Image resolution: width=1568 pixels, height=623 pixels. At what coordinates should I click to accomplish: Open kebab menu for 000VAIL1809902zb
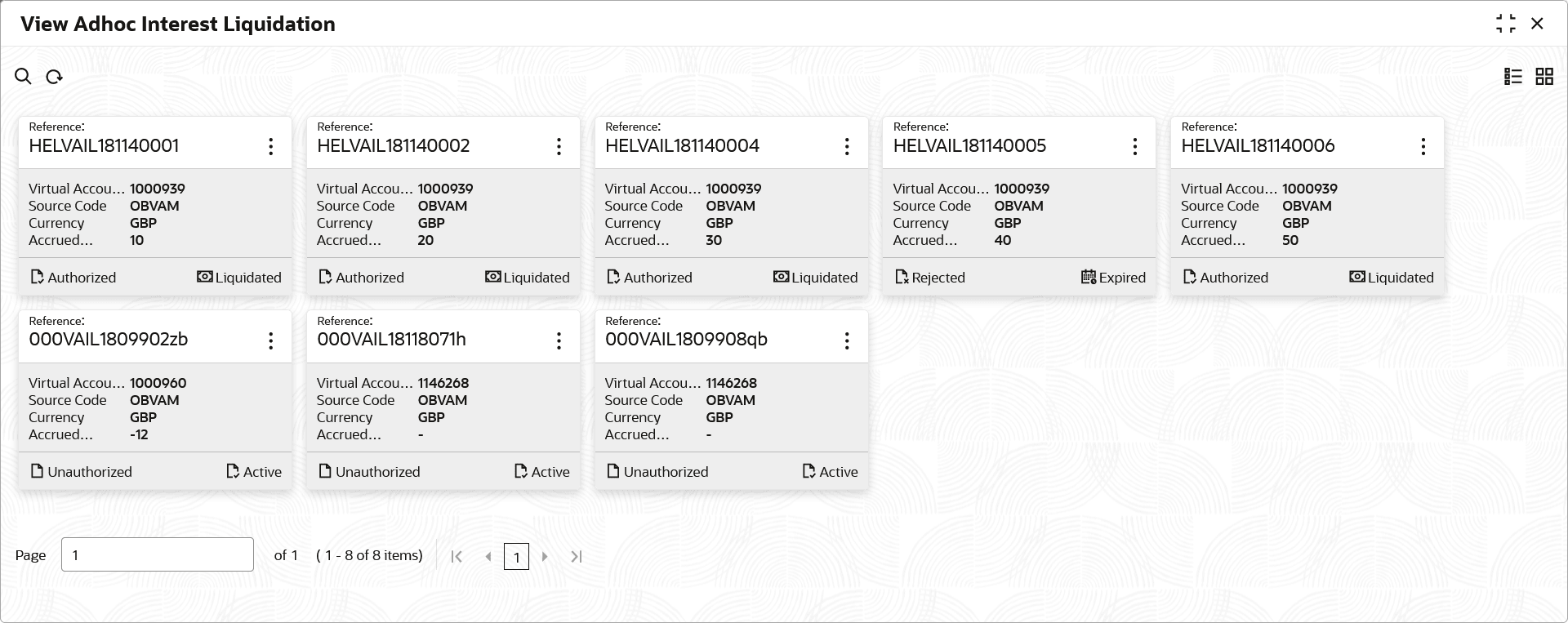[x=271, y=340]
